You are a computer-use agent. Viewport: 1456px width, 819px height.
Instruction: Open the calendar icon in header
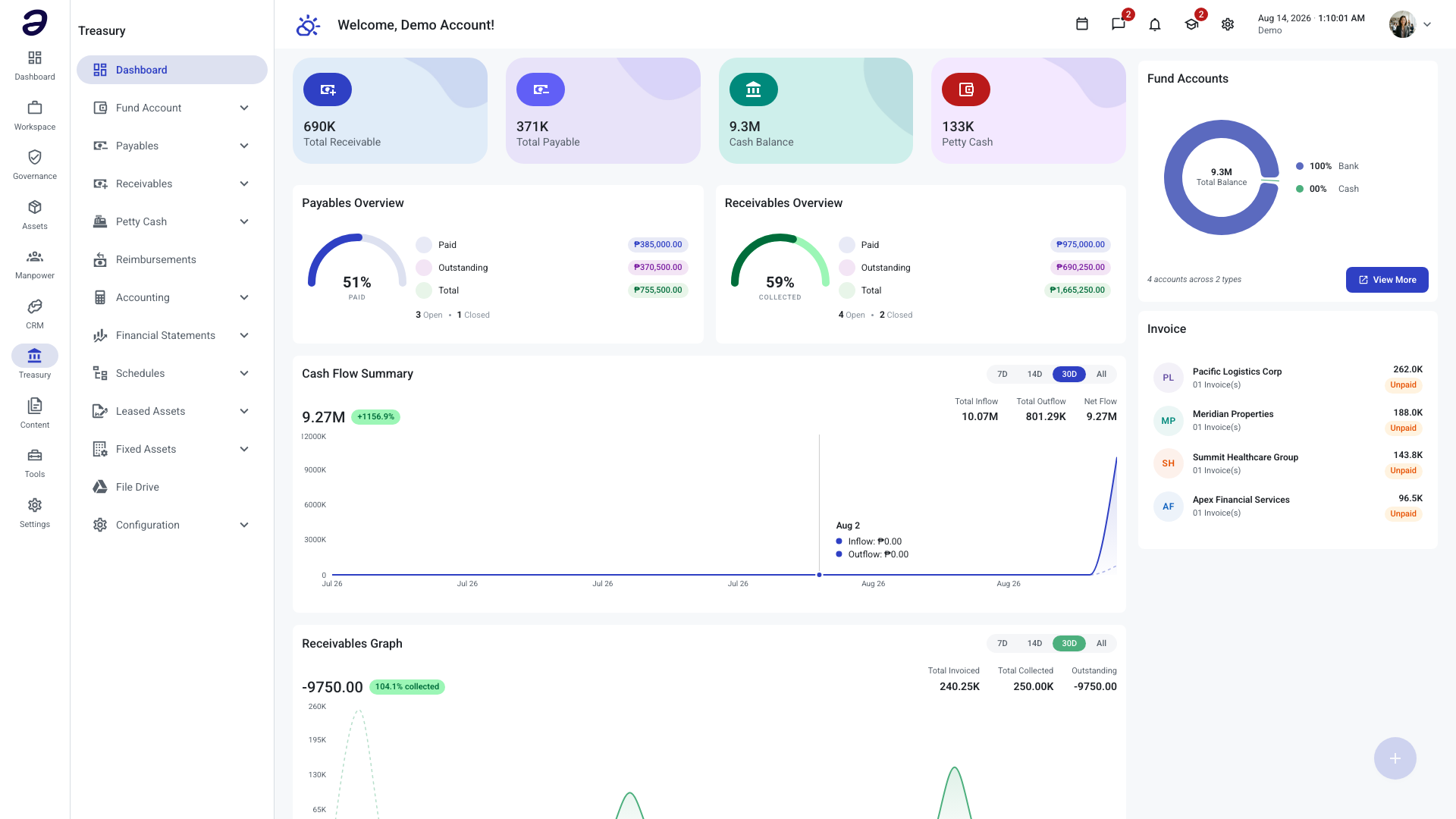(x=1082, y=24)
